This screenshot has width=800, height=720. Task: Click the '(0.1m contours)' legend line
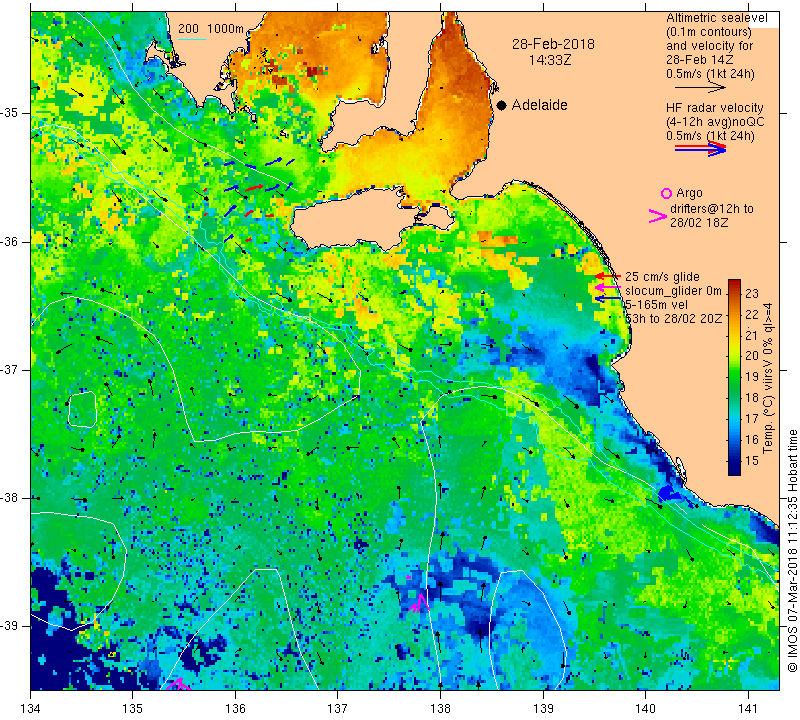point(708,32)
